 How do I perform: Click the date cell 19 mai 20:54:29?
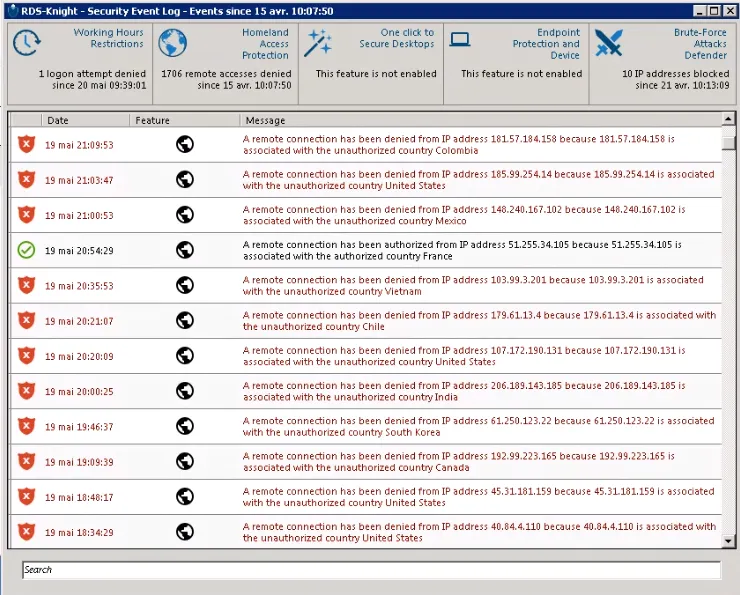pos(79,251)
